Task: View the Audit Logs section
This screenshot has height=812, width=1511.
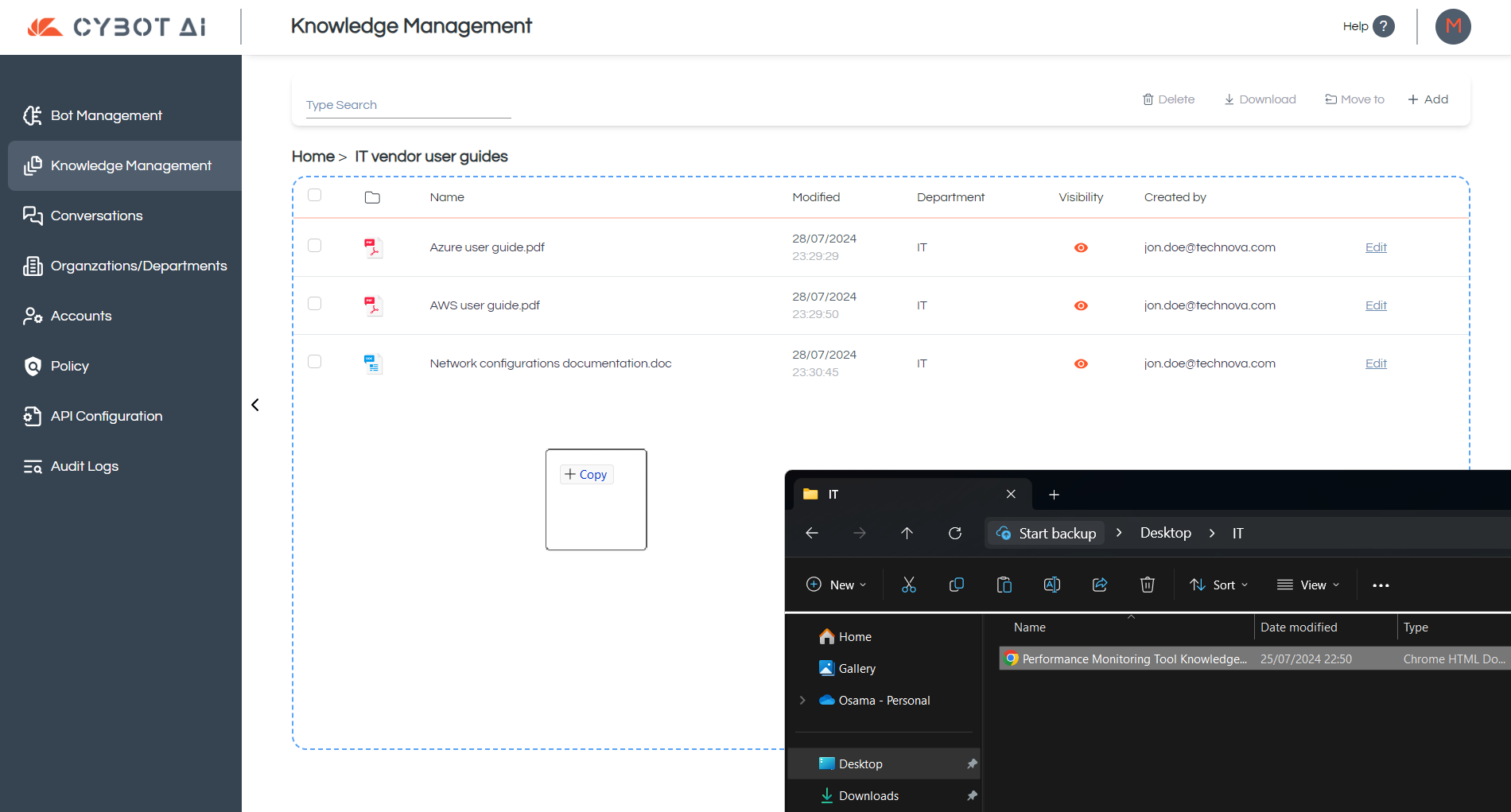Action: pos(84,466)
